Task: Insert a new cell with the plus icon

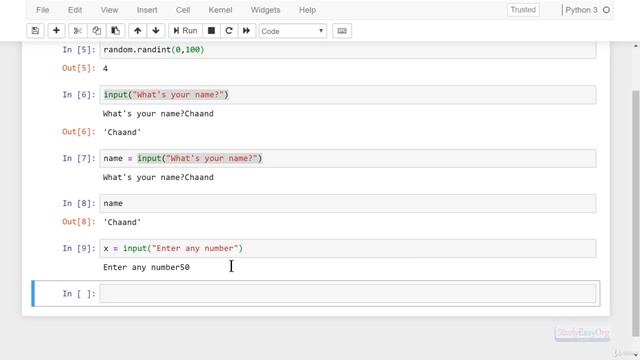Action: tap(56, 31)
